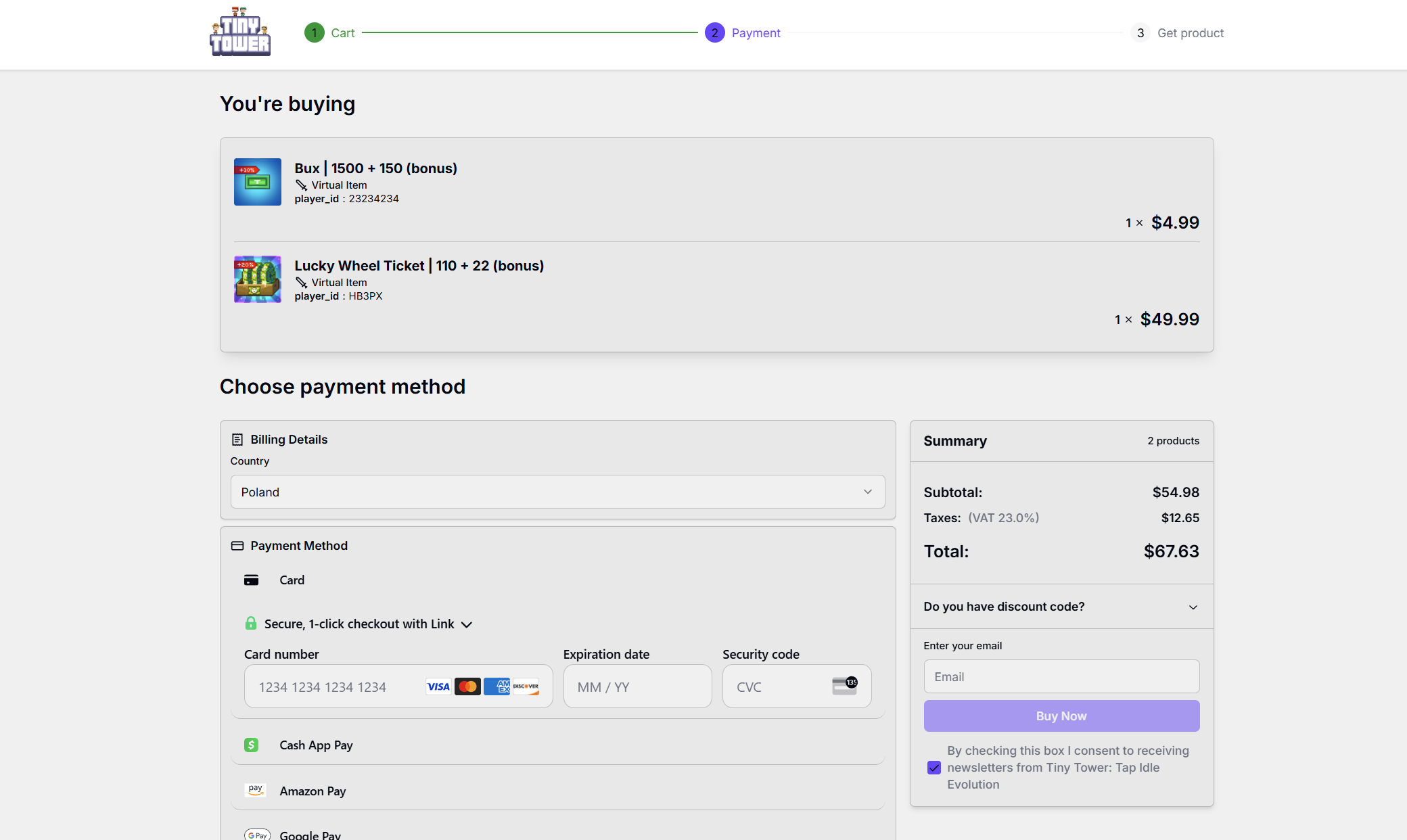This screenshot has width=1407, height=840.
Task: Click the Lucky Wheel Ticket thumbnail
Action: (x=257, y=279)
